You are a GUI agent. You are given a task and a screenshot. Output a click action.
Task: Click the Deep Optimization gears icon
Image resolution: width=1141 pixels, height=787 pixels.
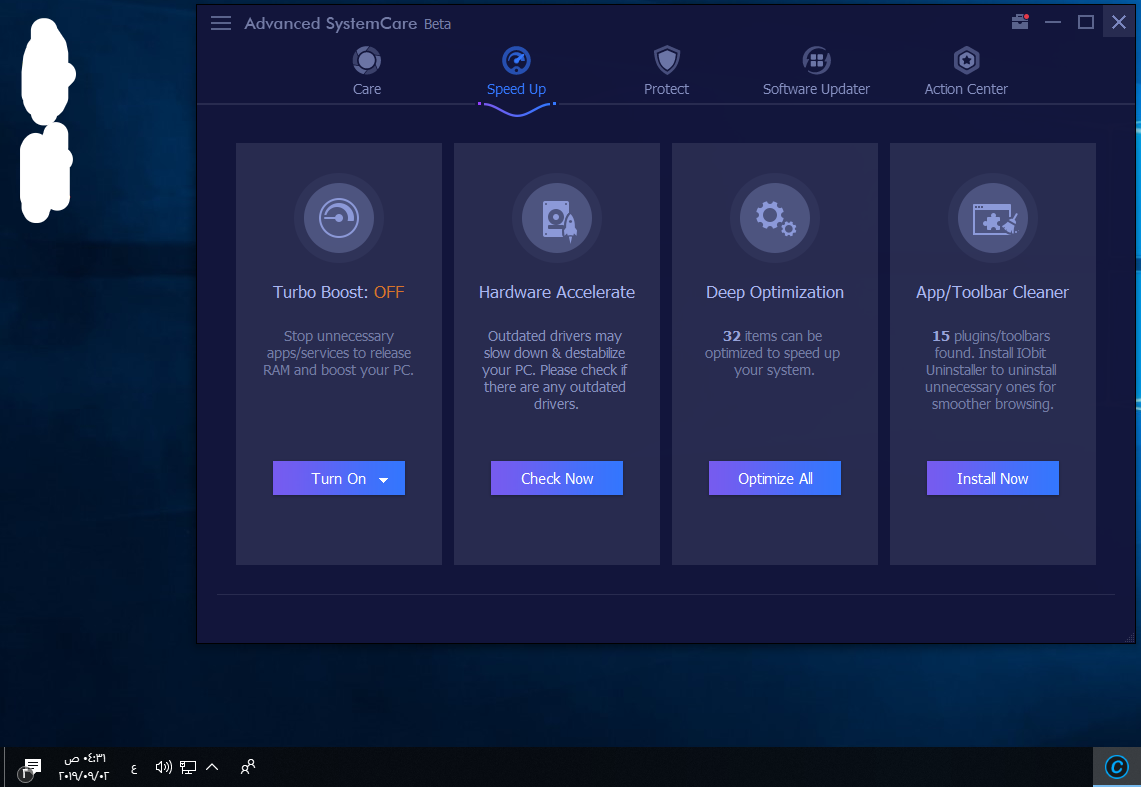point(775,218)
